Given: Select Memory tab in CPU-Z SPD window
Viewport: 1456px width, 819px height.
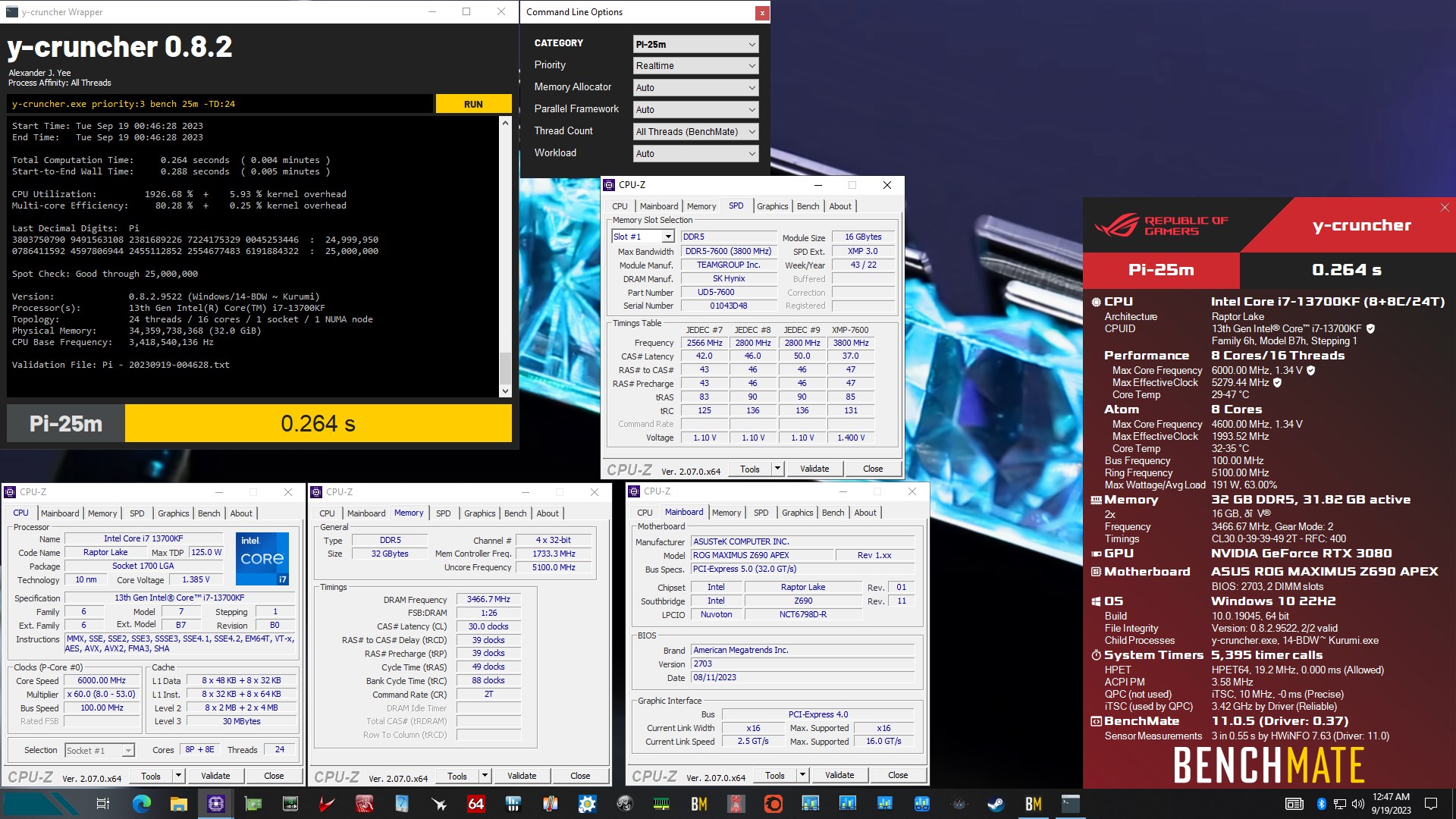Looking at the screenshot, I should [701, 206].
